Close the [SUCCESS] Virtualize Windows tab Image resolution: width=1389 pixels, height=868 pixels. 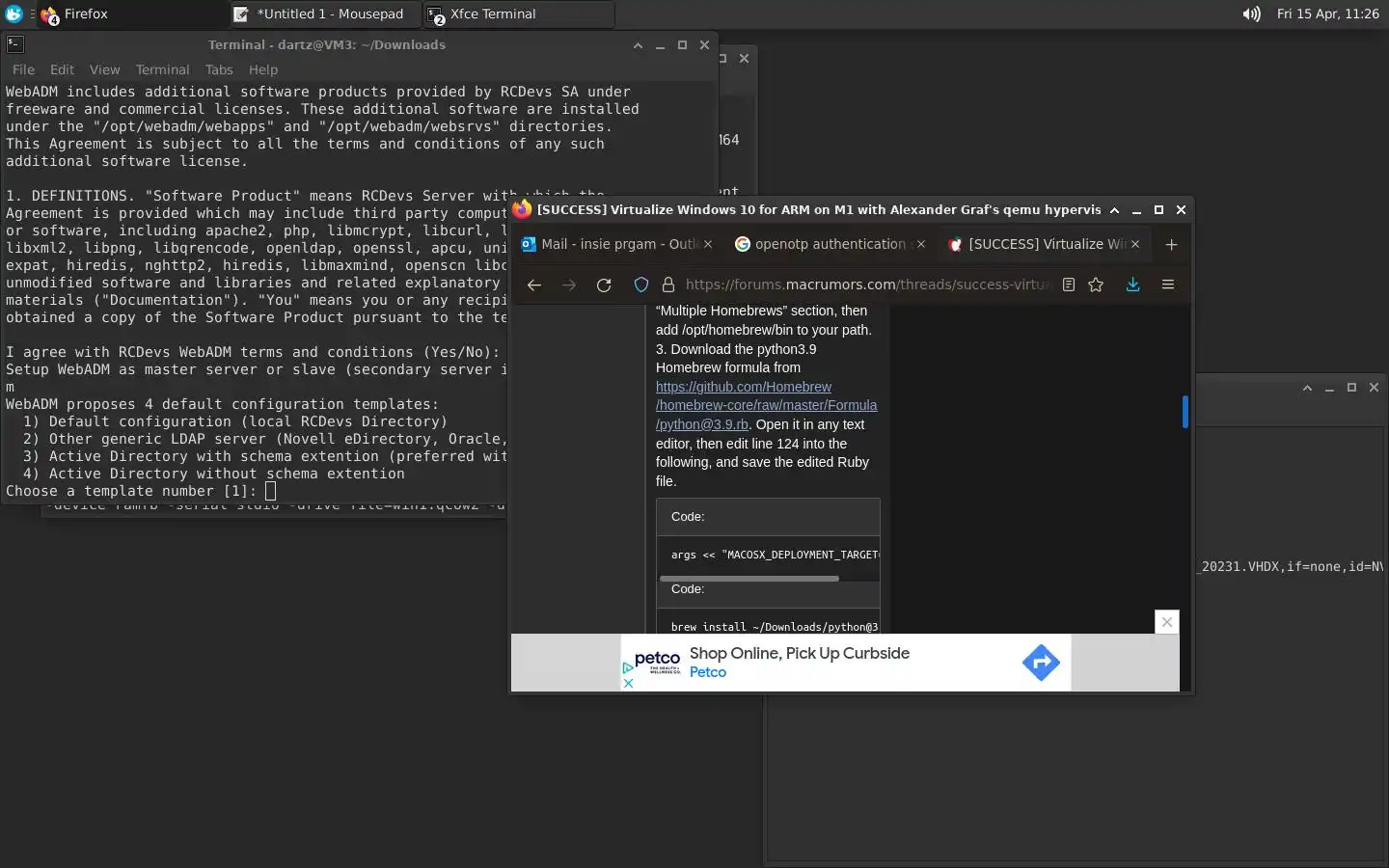pyautogui.click(x=1135, y=244)
